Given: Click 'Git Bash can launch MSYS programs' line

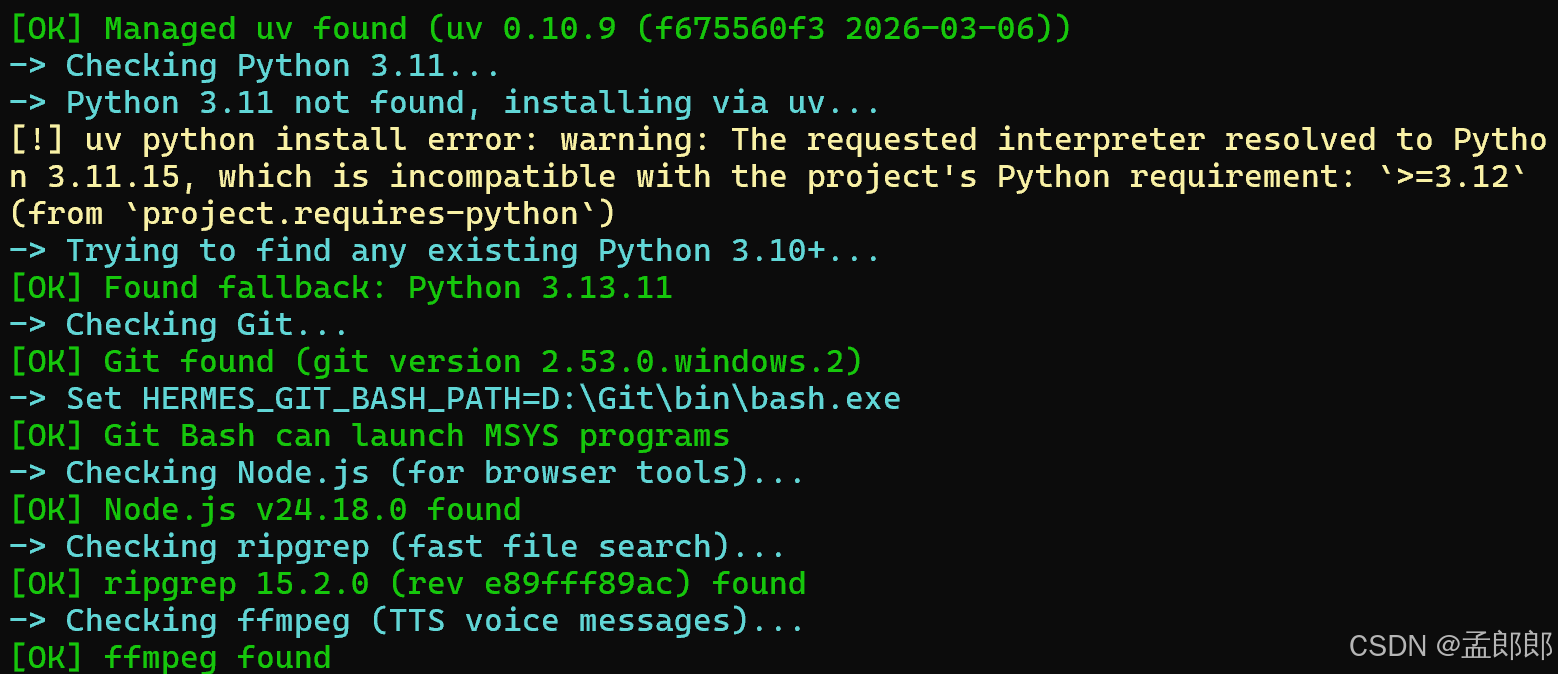Looking at the screenshot, I should click(369, 436).
